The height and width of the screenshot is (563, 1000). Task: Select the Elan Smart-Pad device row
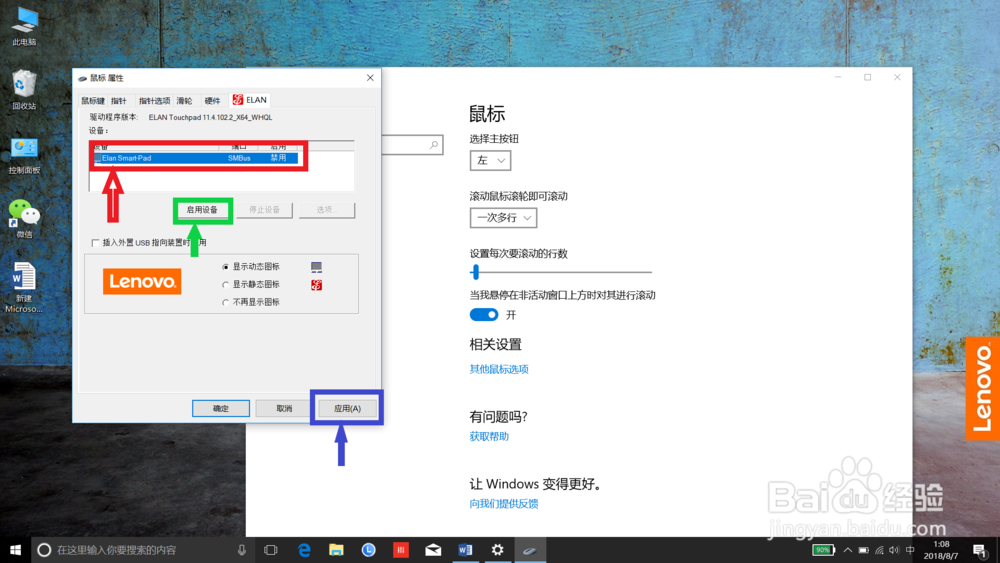tap(196, 158)
